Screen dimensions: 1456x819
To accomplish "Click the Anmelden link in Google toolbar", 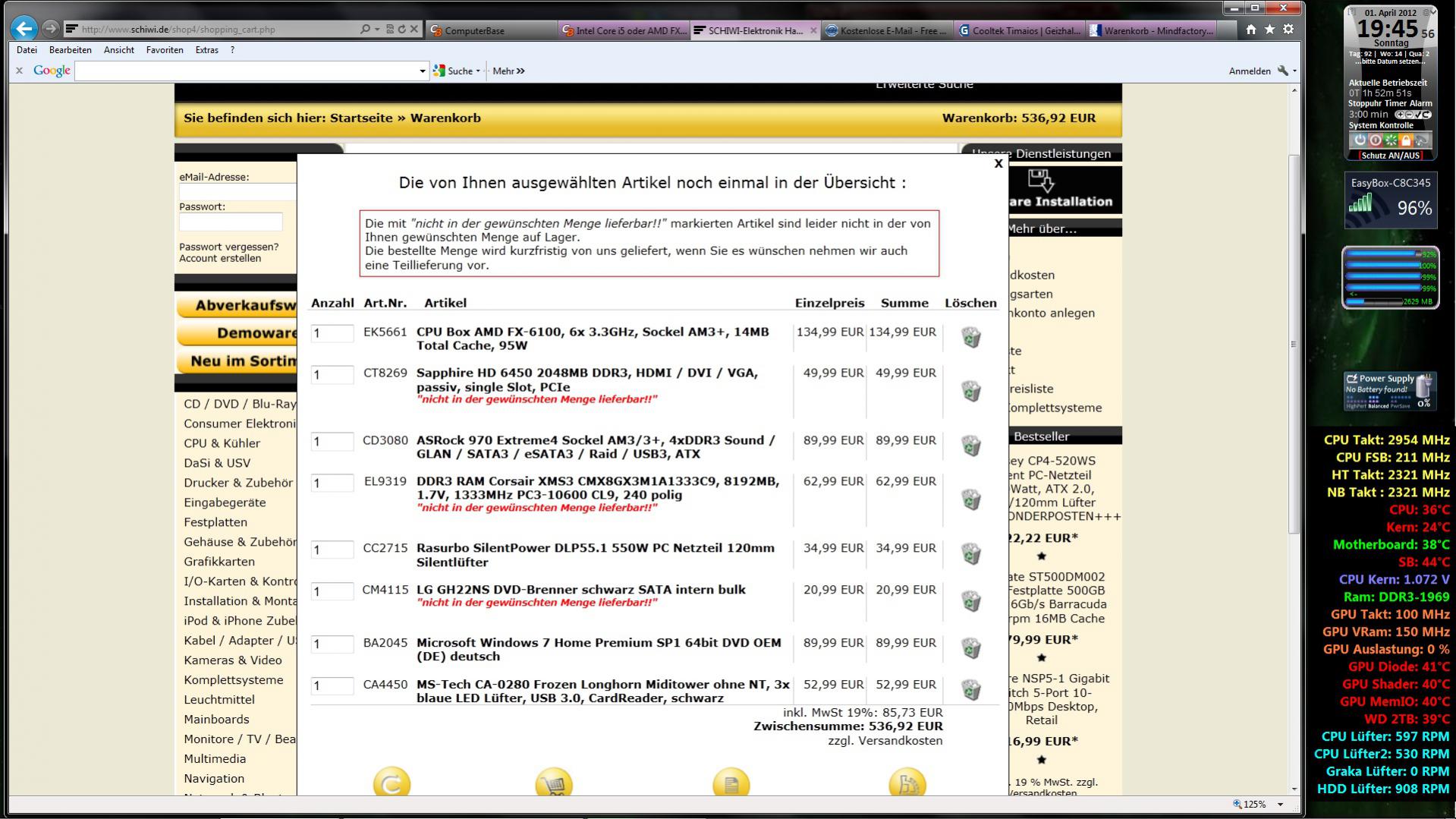I will [x=1250, y=71].
